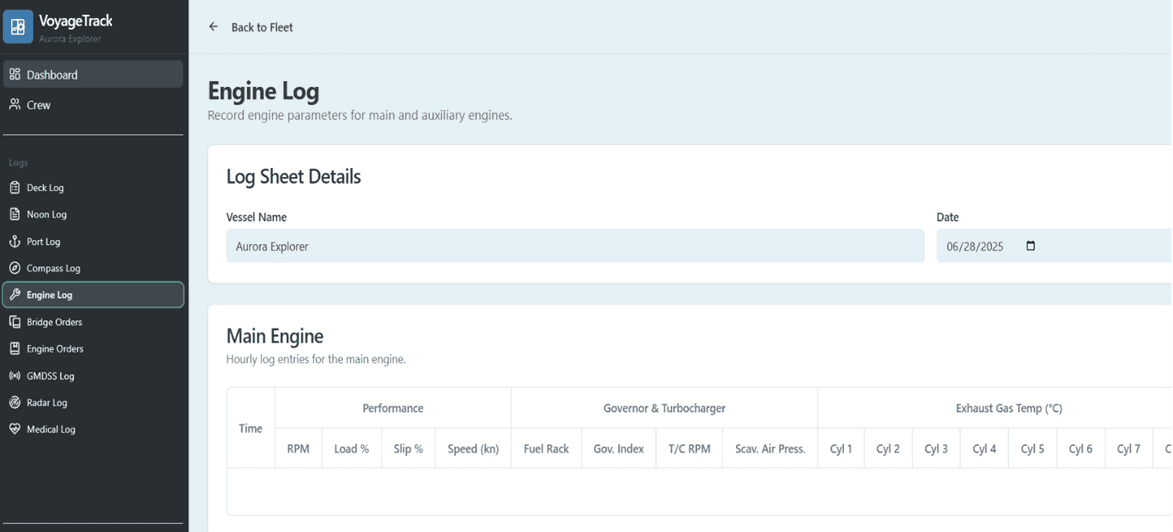Click the Vessel Name input field
The width and height of the screenshot is (1173, 532).
click(x=575, y=246)
